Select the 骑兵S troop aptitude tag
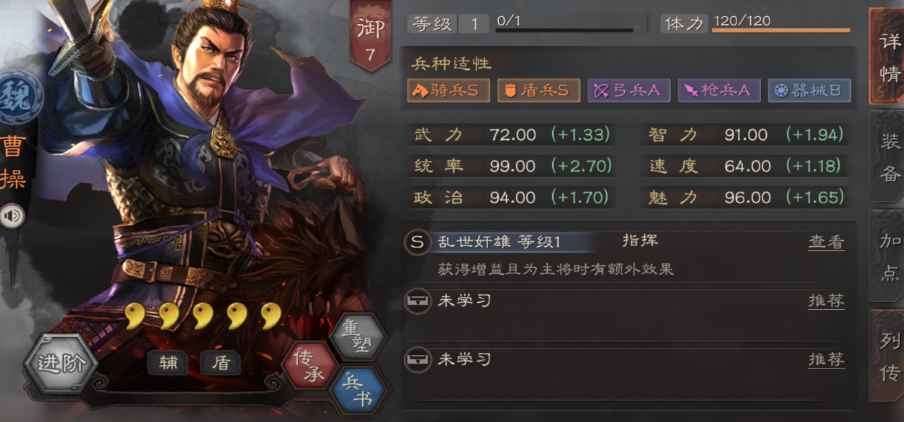The height and width of the screenshot is (422, 904). (x=449, y=91)
